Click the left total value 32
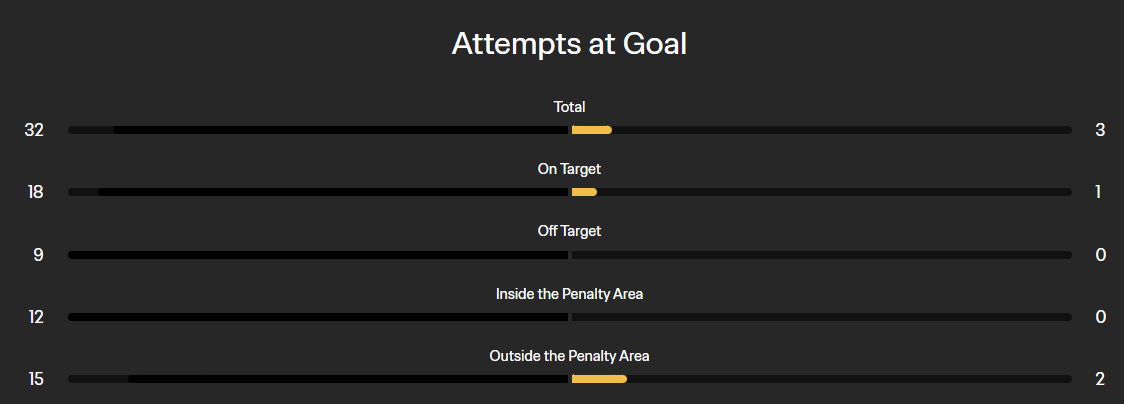 [34, 130]
